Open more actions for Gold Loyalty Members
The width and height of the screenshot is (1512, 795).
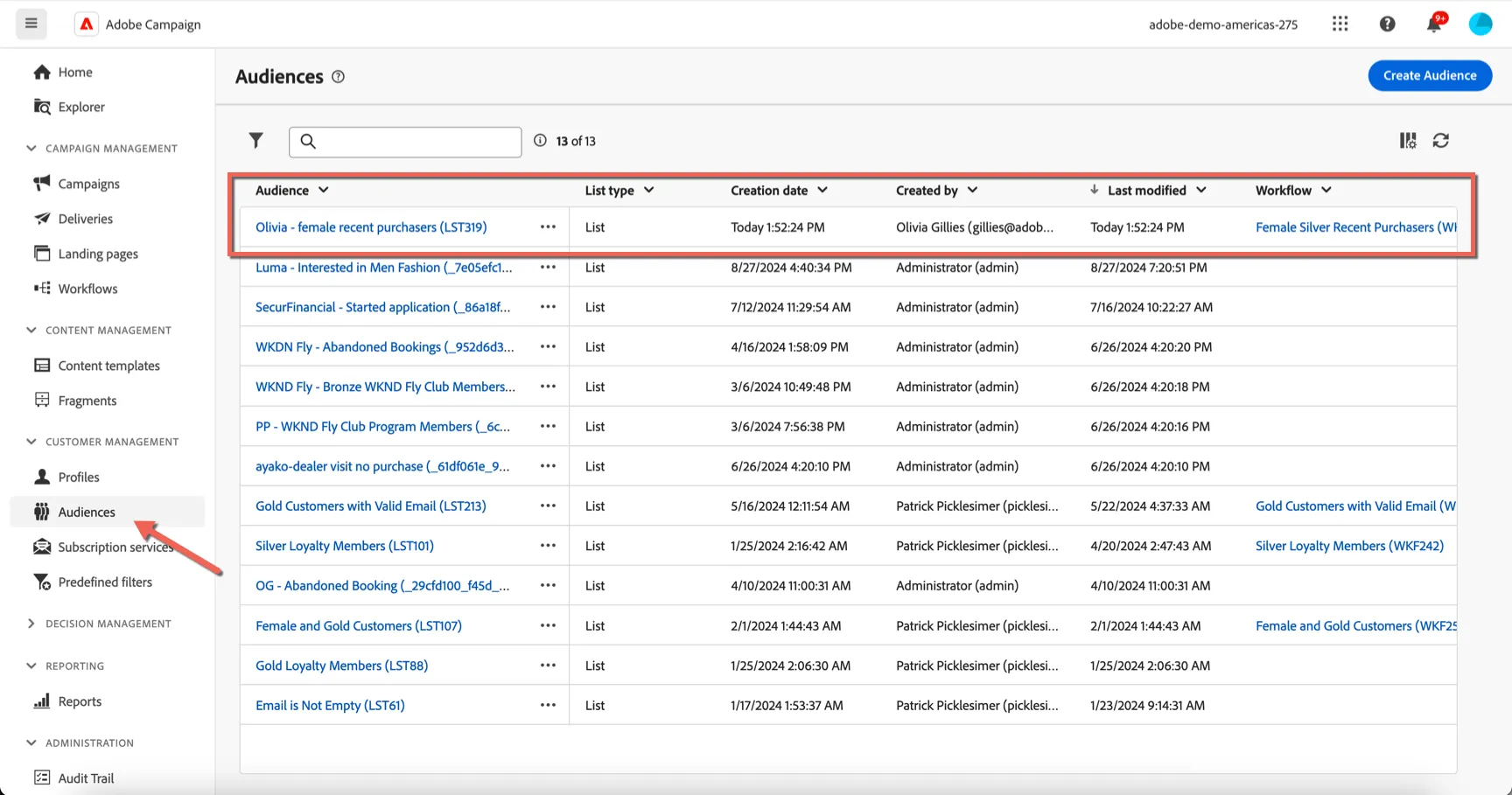pos(549,666)
